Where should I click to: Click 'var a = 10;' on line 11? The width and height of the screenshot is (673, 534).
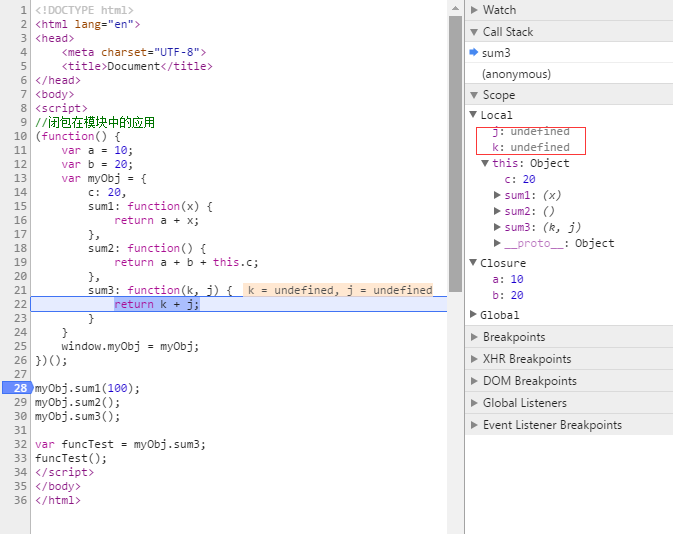pyautogui.click(x=97, y=151)
